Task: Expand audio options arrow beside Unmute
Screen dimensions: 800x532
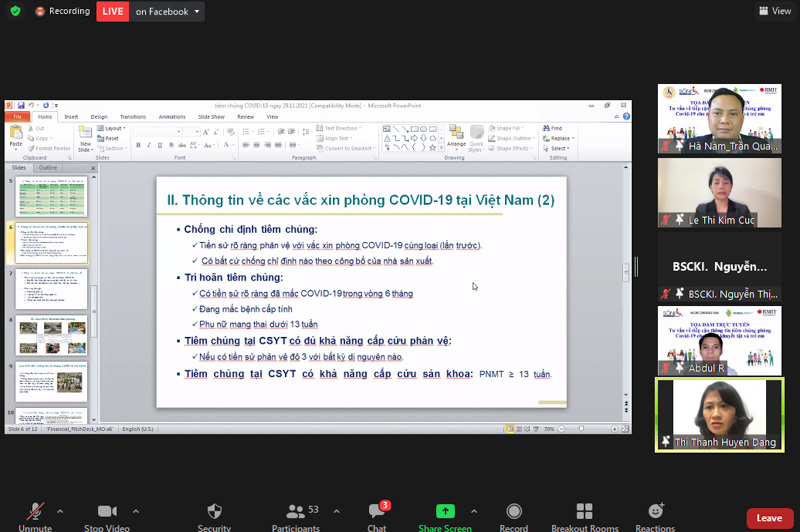Action: 59,510
